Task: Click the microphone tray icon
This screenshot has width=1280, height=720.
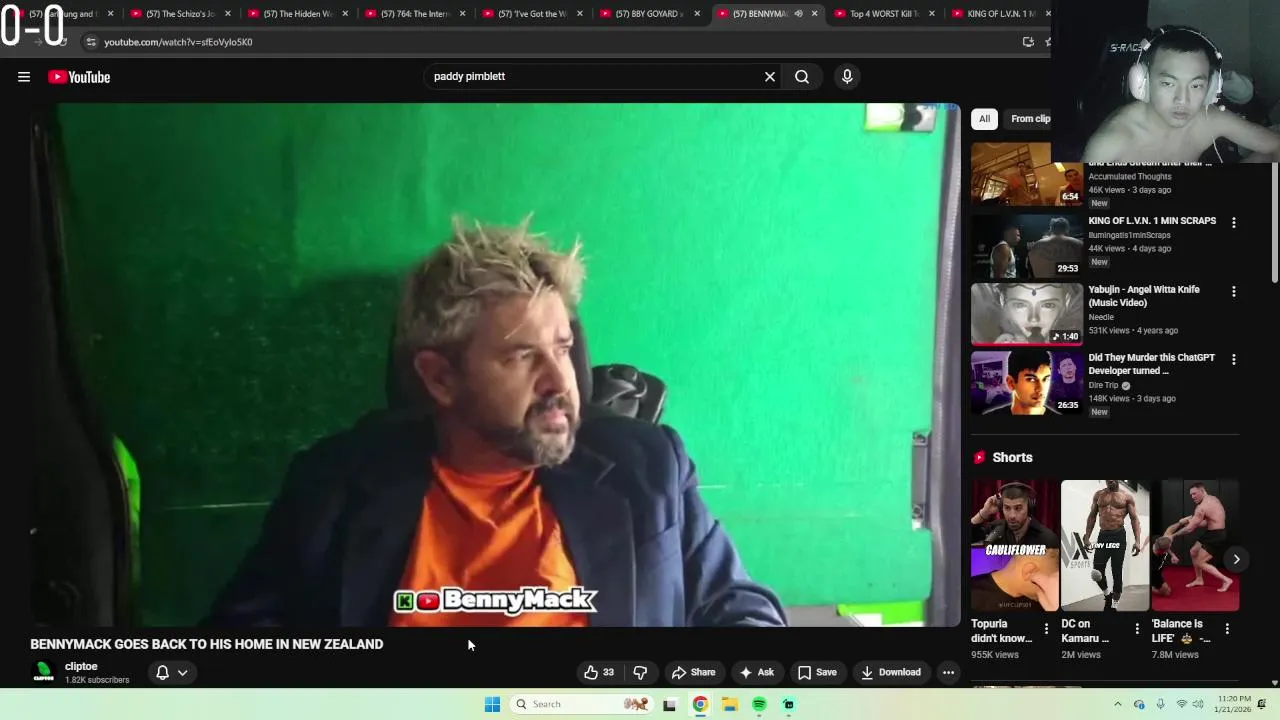Action: pyautogui.click(x=1160, y=704)
